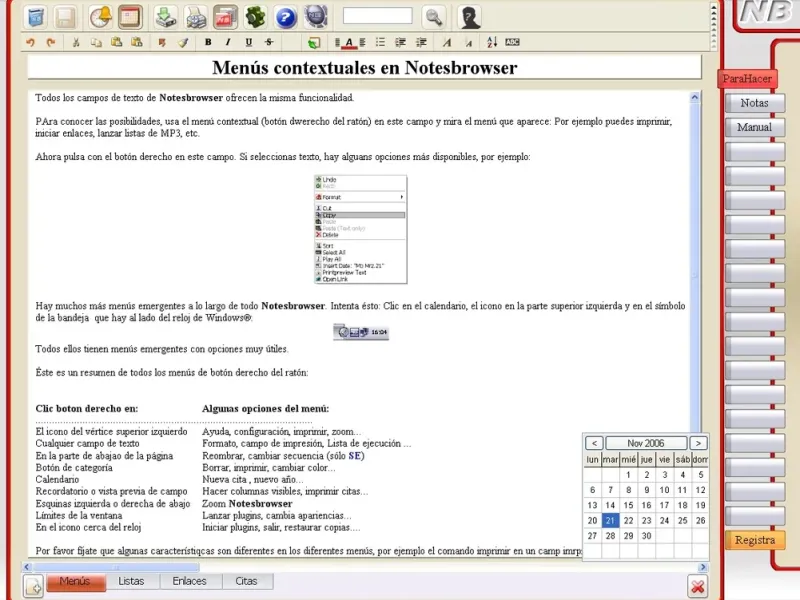Select date 15 in the calendar
The width and height of the screenshot is (800, 600).
point(629,505)
